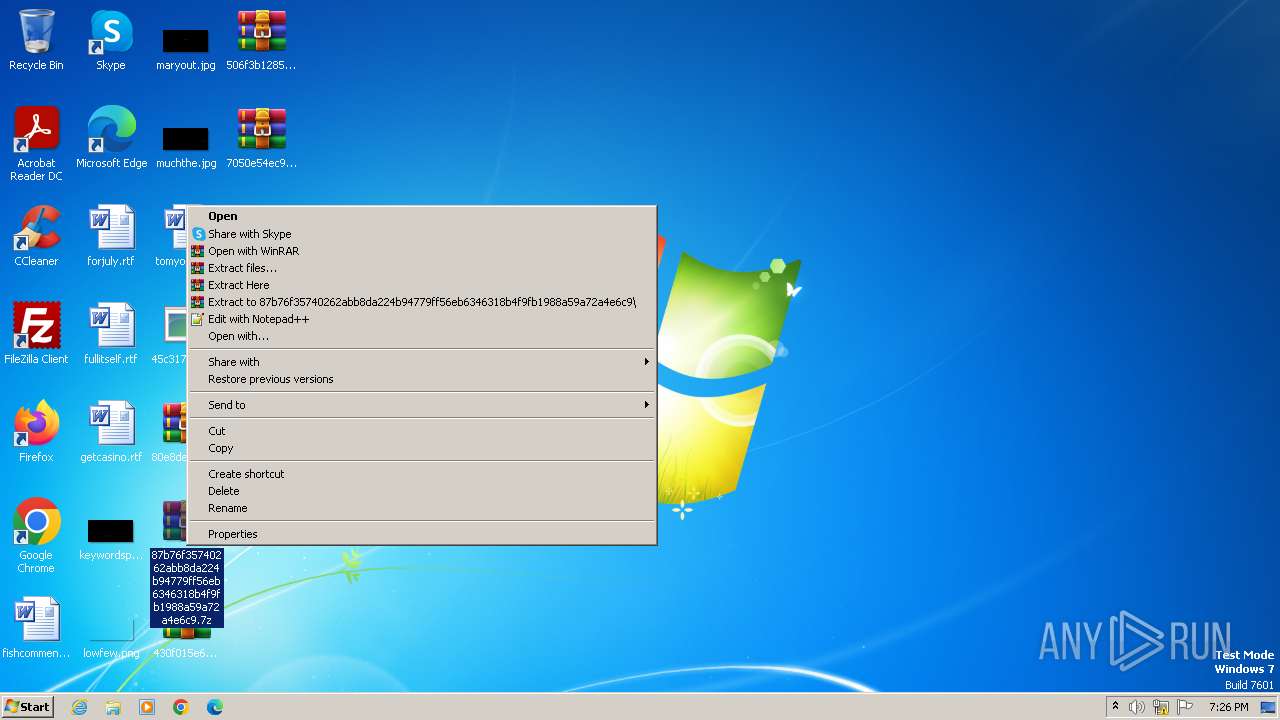1280x720 pixels.
Task: Choose Edit with Notepad++
Action: coord(422,319)
